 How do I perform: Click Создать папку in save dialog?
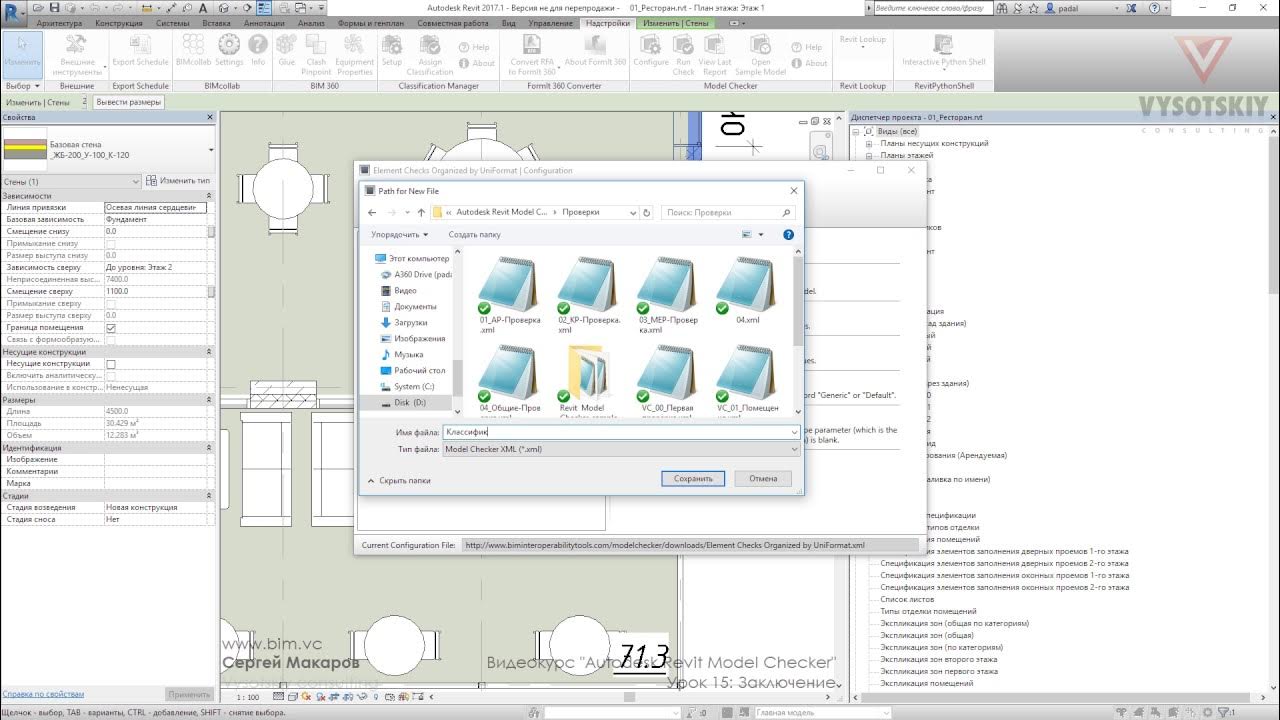pyautogui.click(x=474, y=234)
